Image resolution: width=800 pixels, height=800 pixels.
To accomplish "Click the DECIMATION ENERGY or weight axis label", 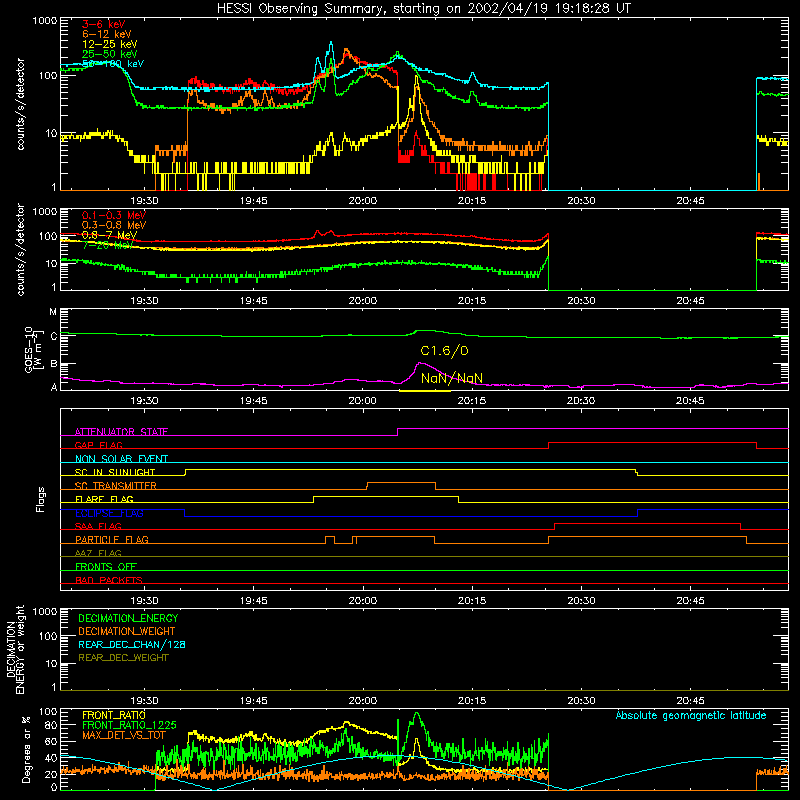I will pyautogui.click(x=15, y=649).
